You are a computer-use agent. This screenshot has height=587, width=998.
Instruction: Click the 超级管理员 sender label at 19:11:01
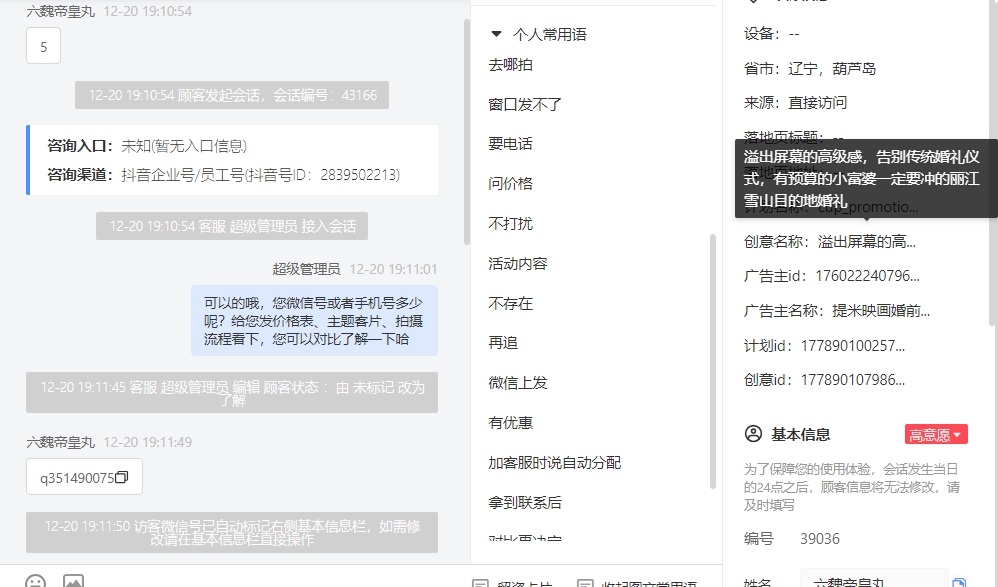click(306, 269)
